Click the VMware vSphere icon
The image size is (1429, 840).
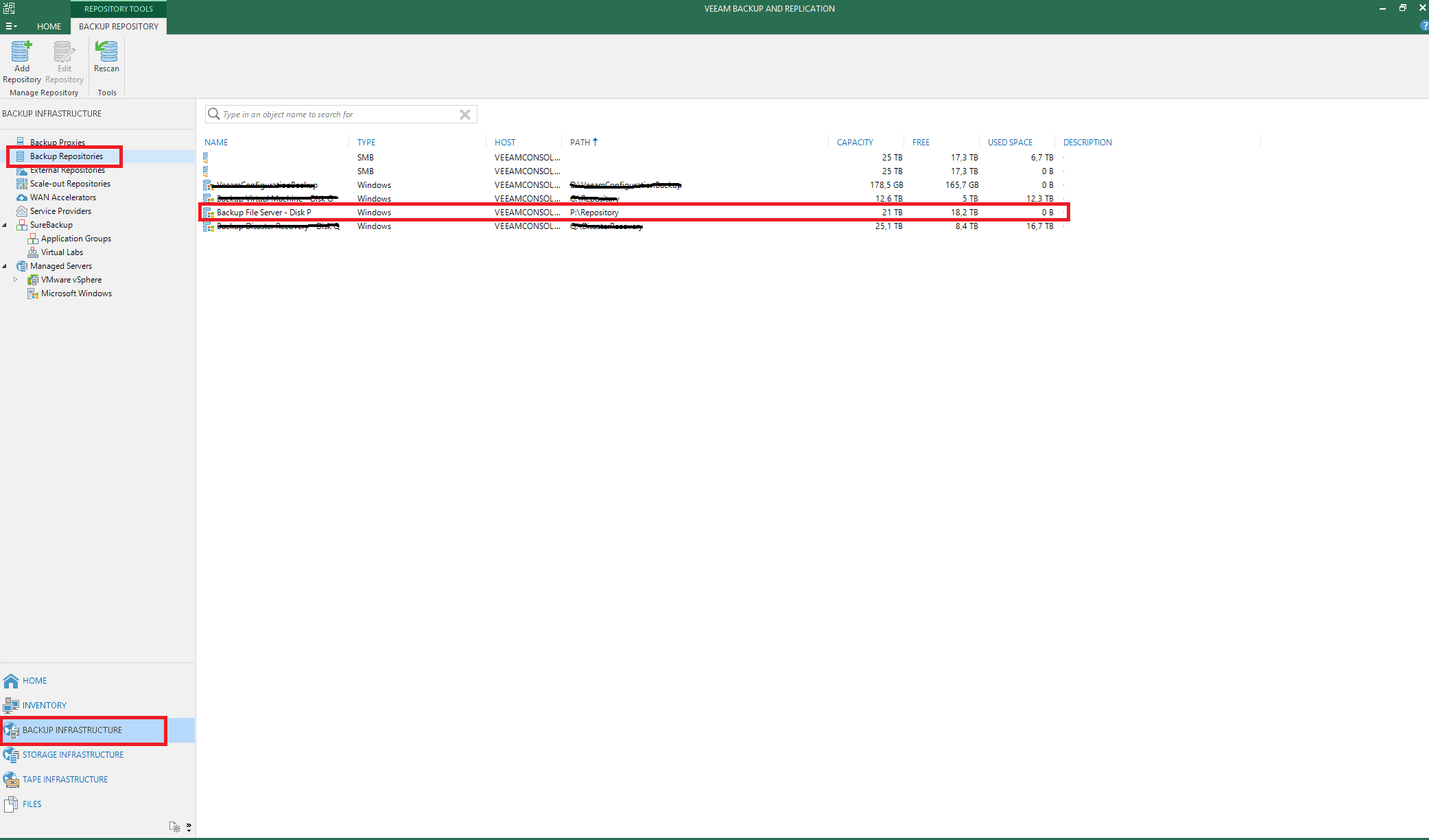point(33,280)
